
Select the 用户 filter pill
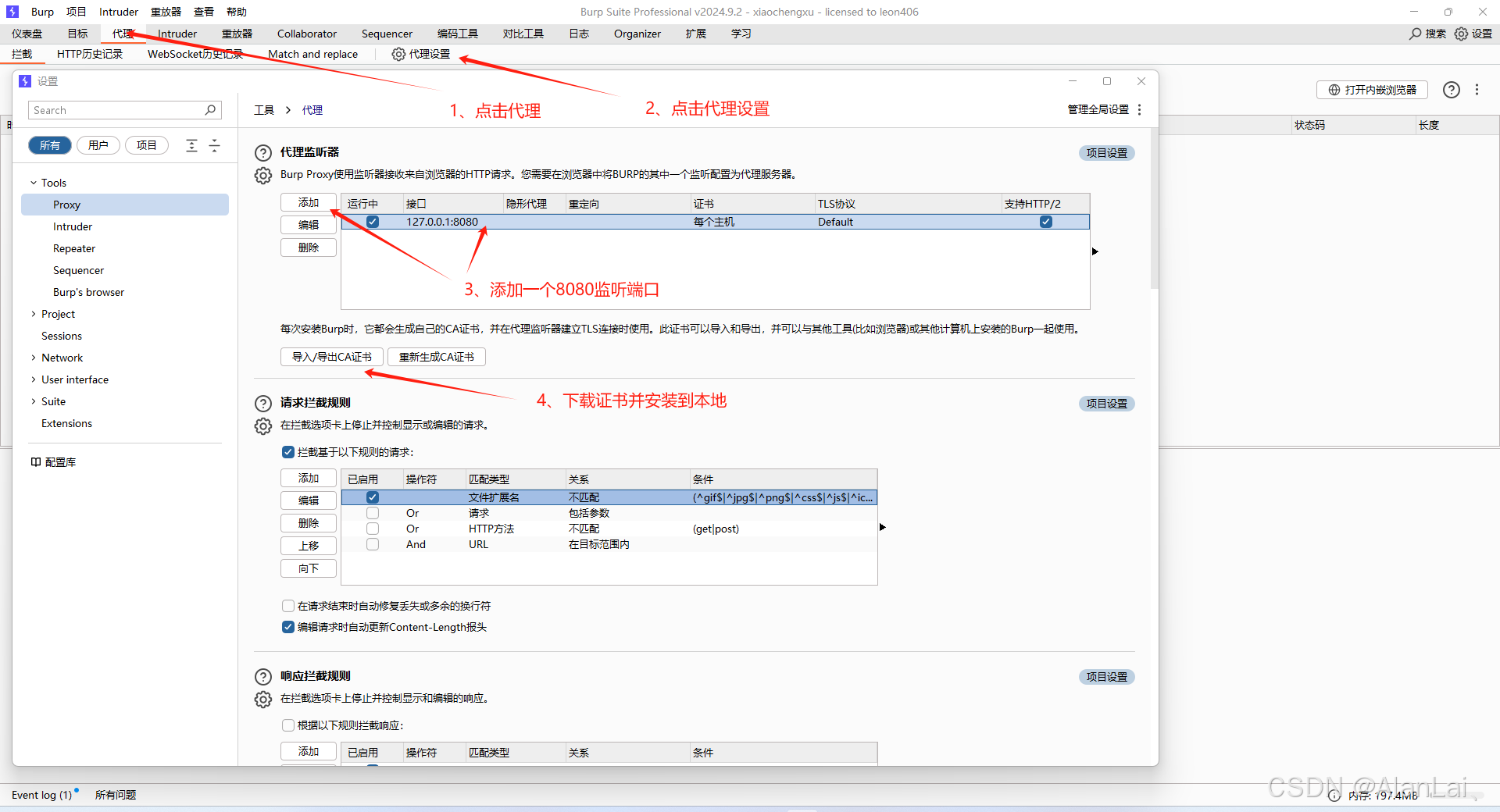(x=98, y=145)
